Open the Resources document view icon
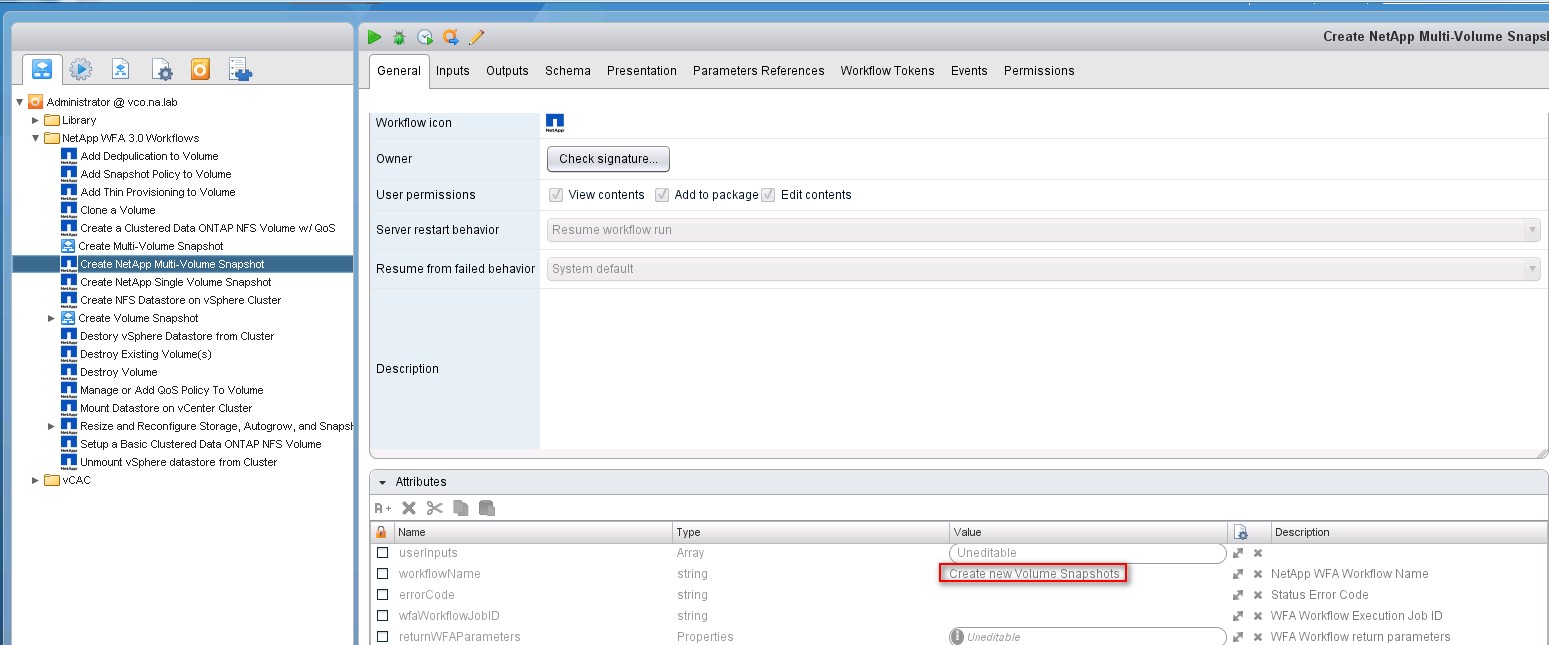Screen dimensions: 1549x645 coord(120,69)
